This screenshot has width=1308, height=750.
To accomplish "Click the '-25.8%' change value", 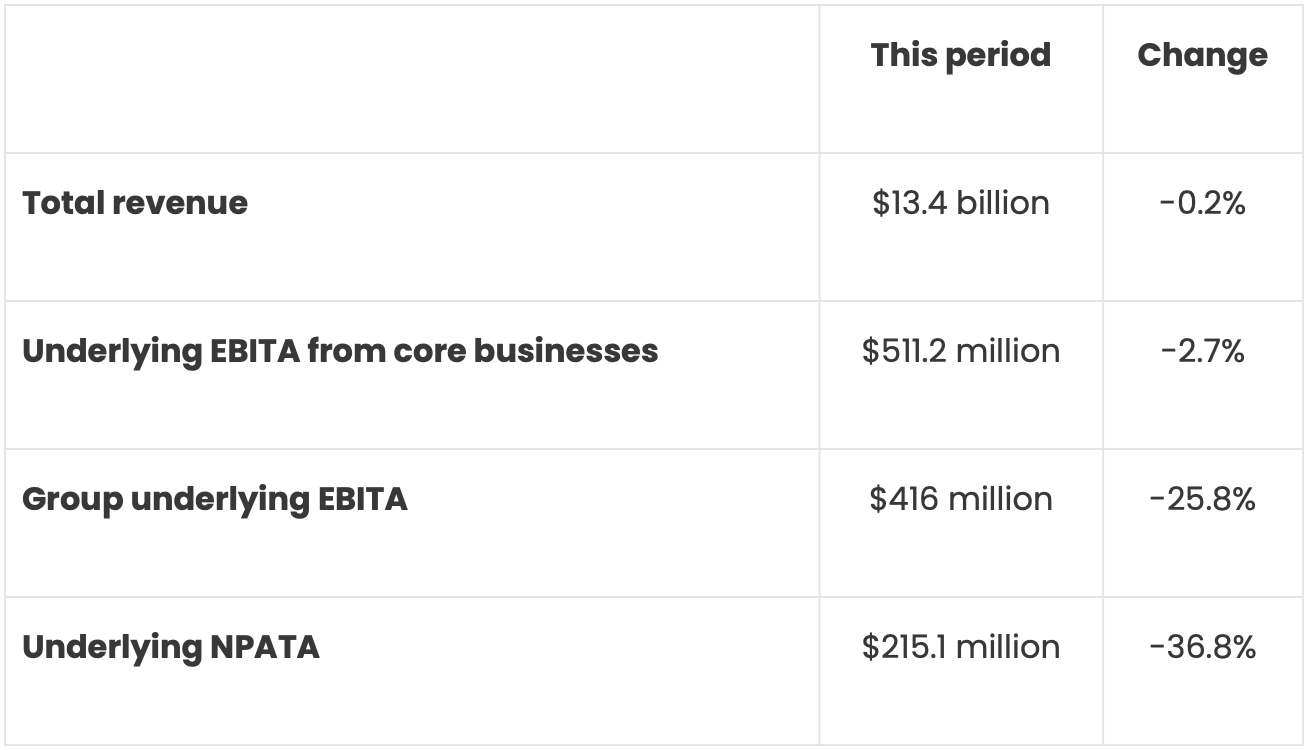I will click(x=1202, y=499).
